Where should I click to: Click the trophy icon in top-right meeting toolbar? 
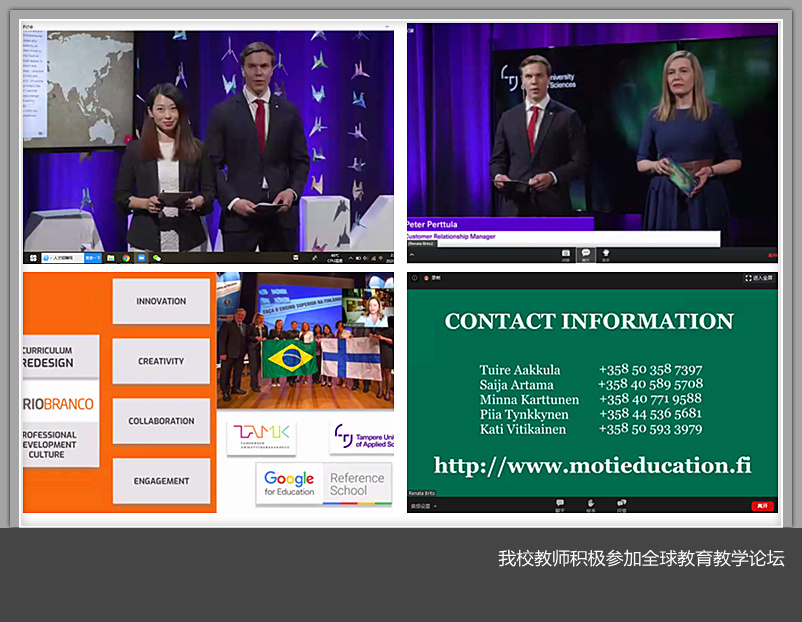pos(606,254)
